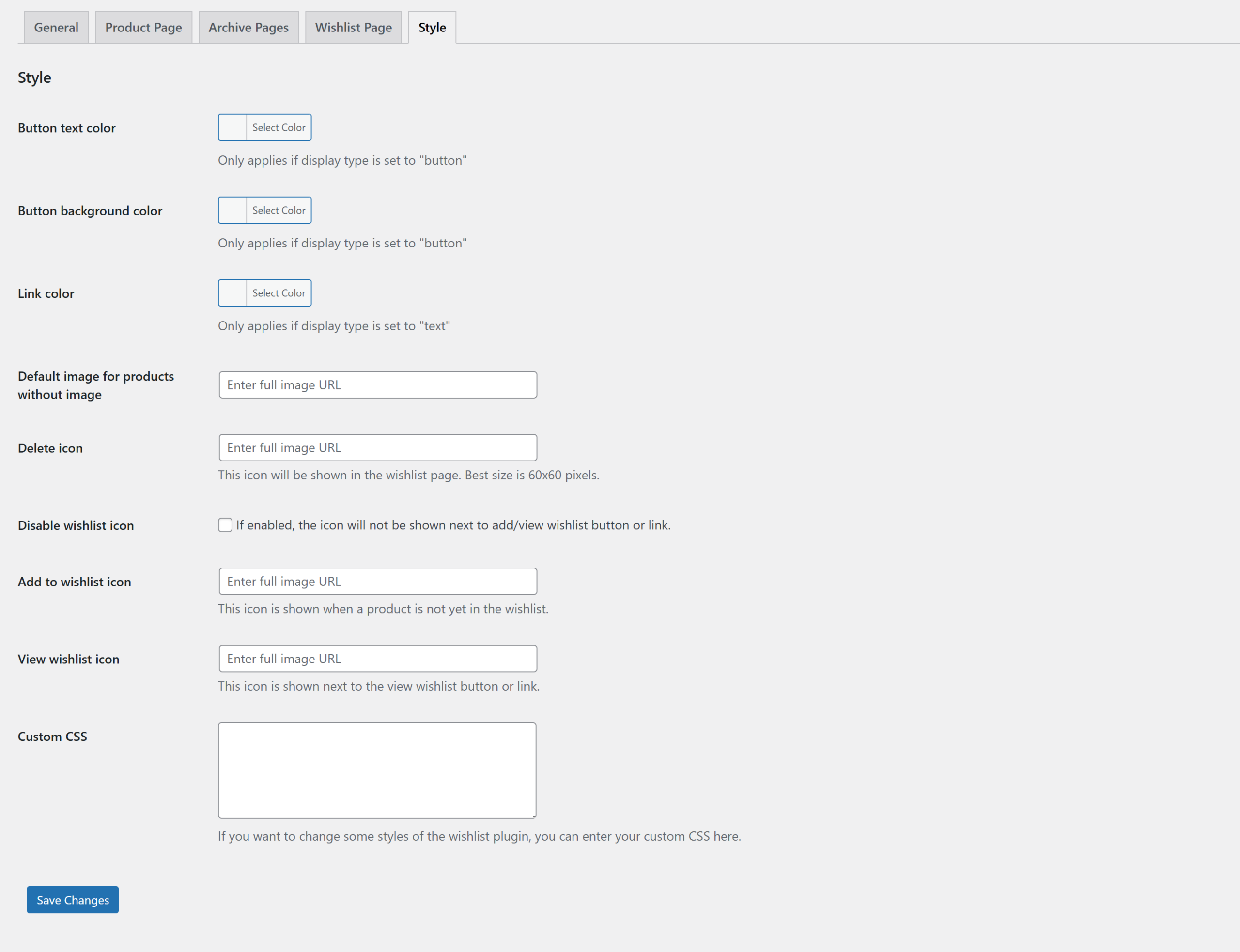The image size is (1240, 952).
Task: Click inside the Custom CSS textarea
Action: tap(377, 770)
